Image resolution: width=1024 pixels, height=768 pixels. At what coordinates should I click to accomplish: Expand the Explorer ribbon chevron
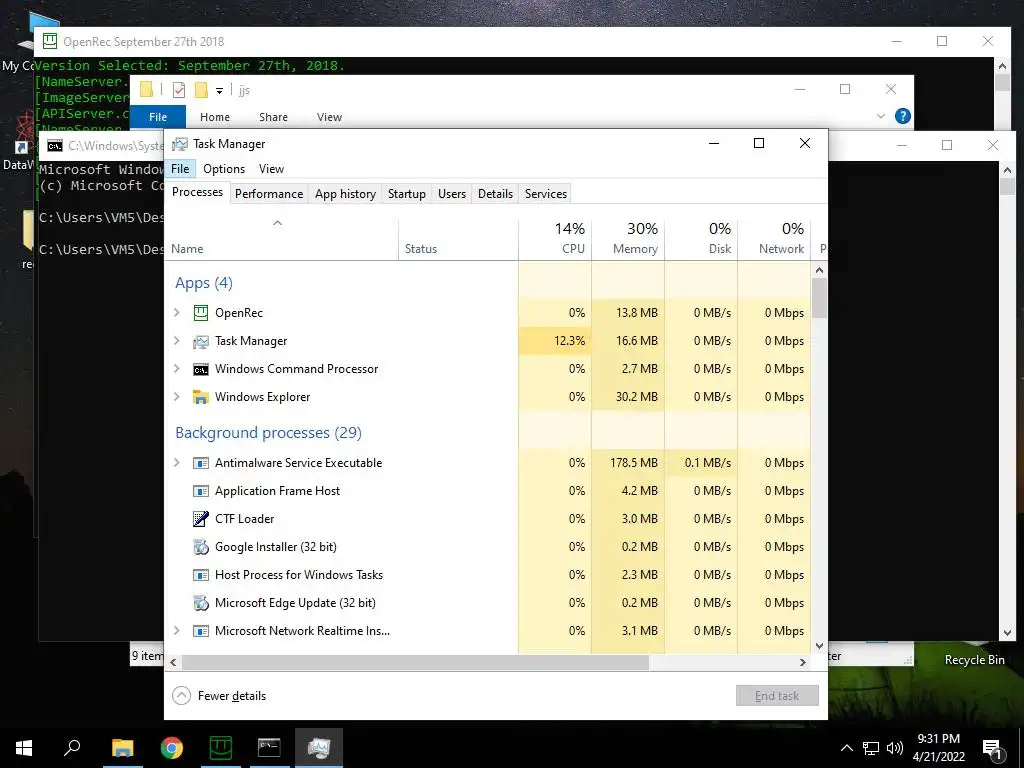[880, 116]
